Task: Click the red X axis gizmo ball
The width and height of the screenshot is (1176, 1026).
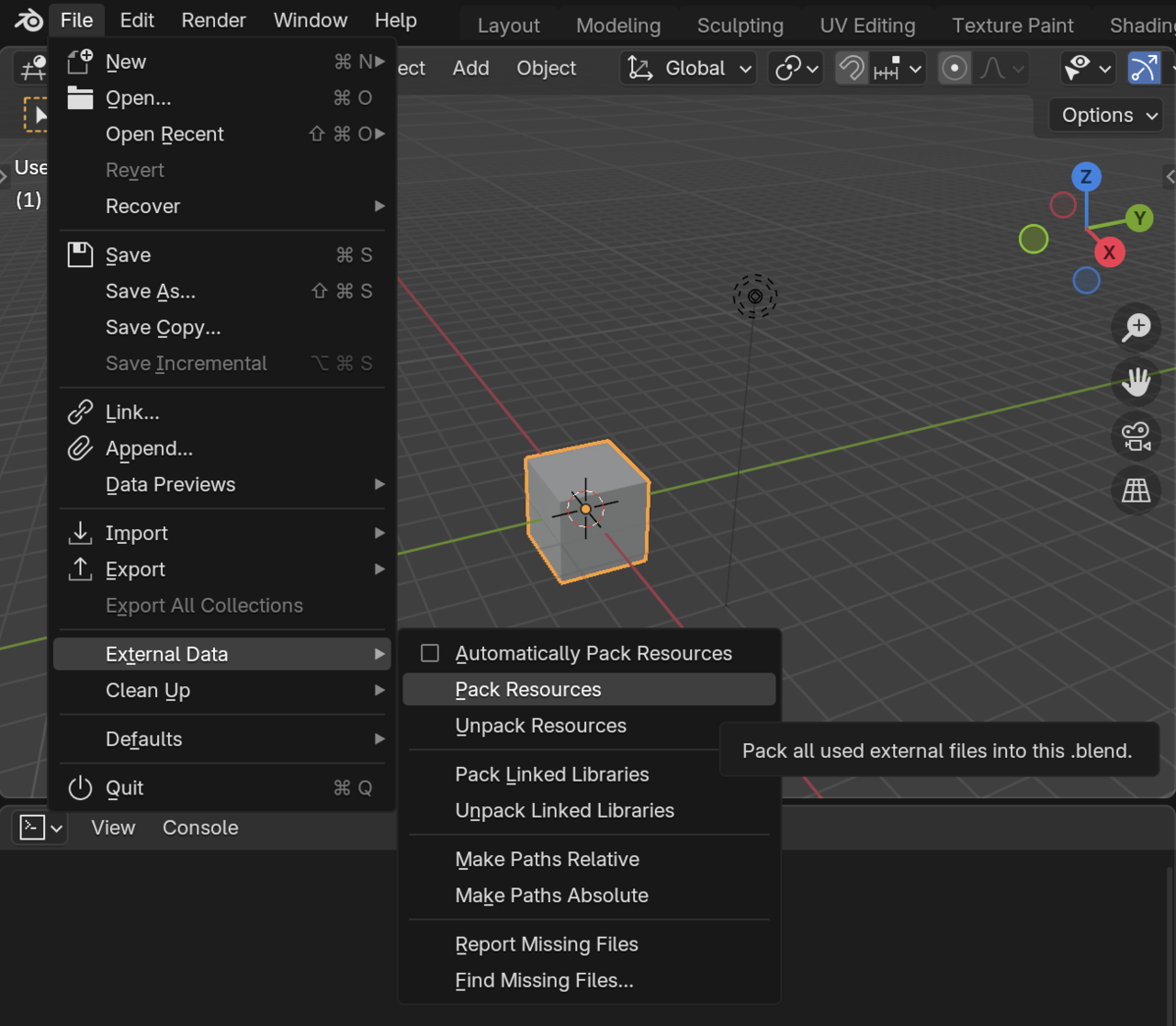Action: [1109, 252]
